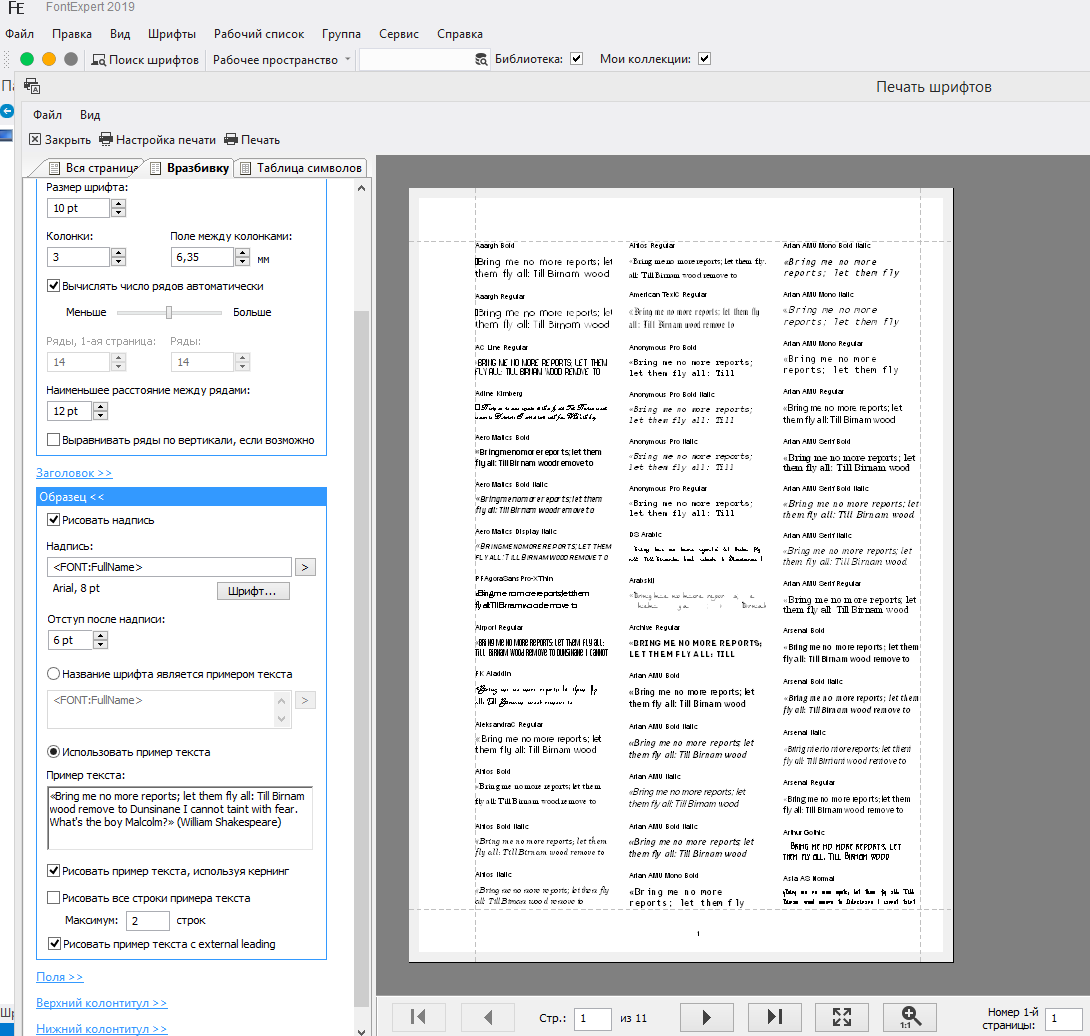Toggle Вычислять число рядов автоматически checkbox
The height and width of the screenshot is (1036, 1090).
coord(54,286)
